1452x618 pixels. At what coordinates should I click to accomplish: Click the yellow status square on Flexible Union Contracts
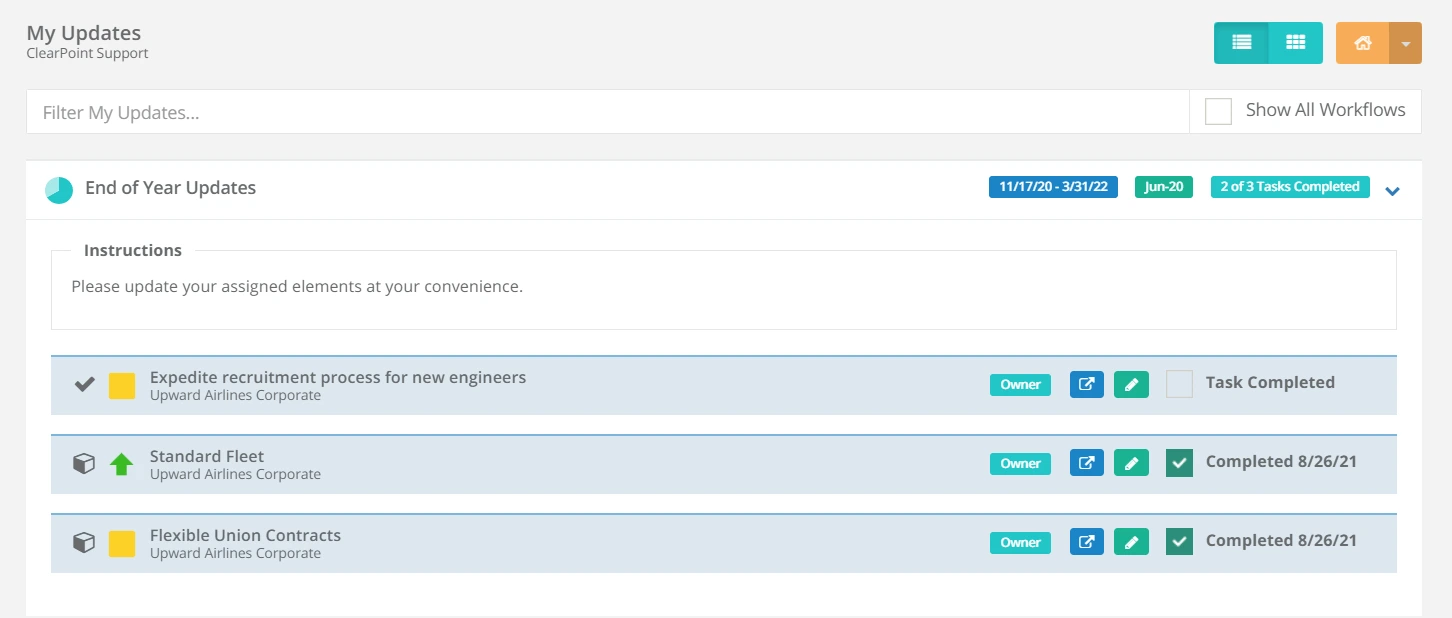coord(121,543)
